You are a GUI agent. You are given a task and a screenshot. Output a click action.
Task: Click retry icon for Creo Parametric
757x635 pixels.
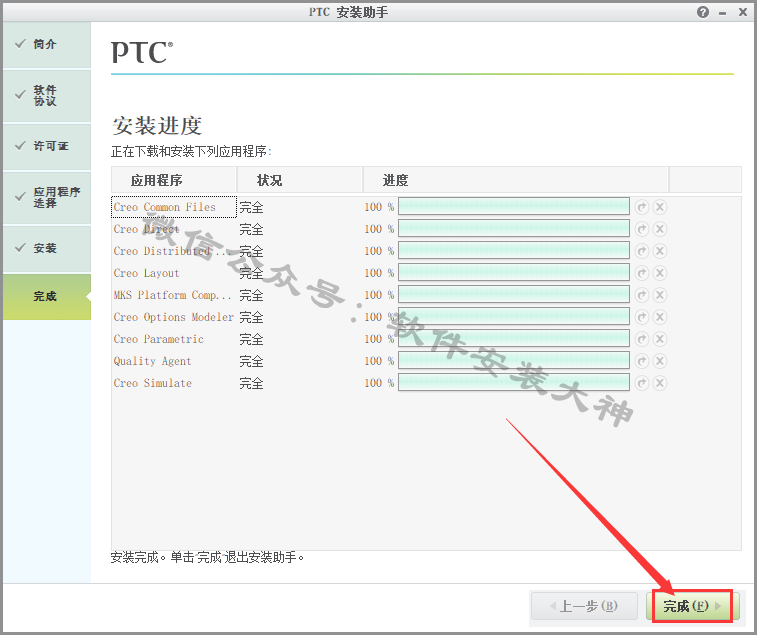pos(641,339)
